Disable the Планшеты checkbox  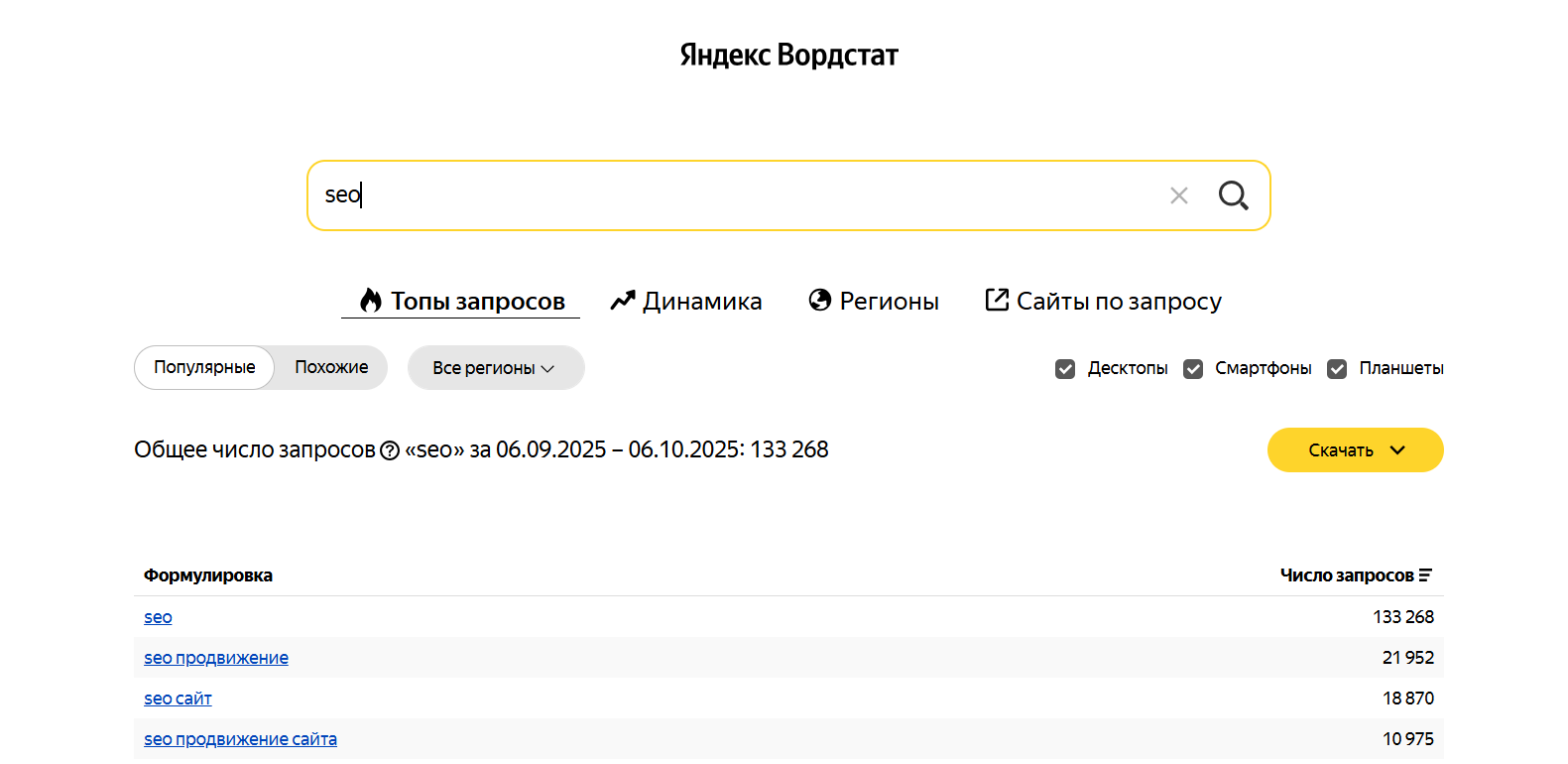[1337, 369]
